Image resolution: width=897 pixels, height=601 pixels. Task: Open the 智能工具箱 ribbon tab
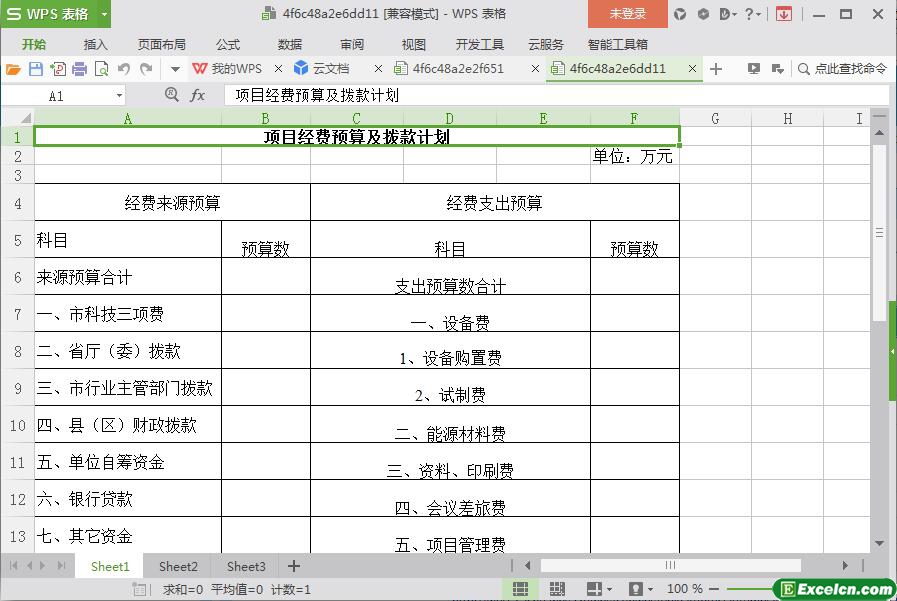tap(617, 45)
